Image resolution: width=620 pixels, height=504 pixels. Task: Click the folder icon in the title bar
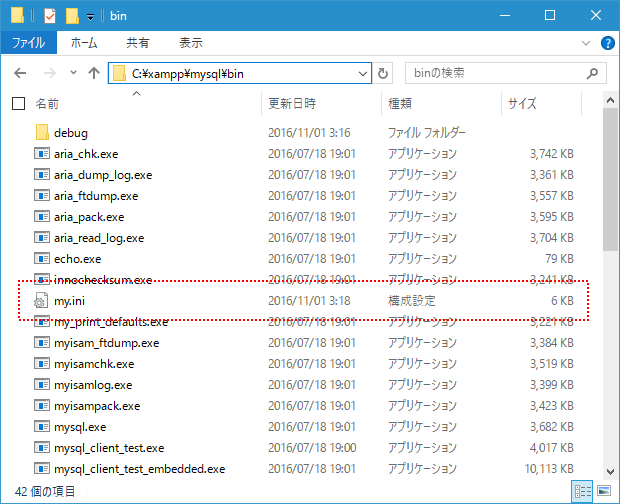click(x=17, y=15)
